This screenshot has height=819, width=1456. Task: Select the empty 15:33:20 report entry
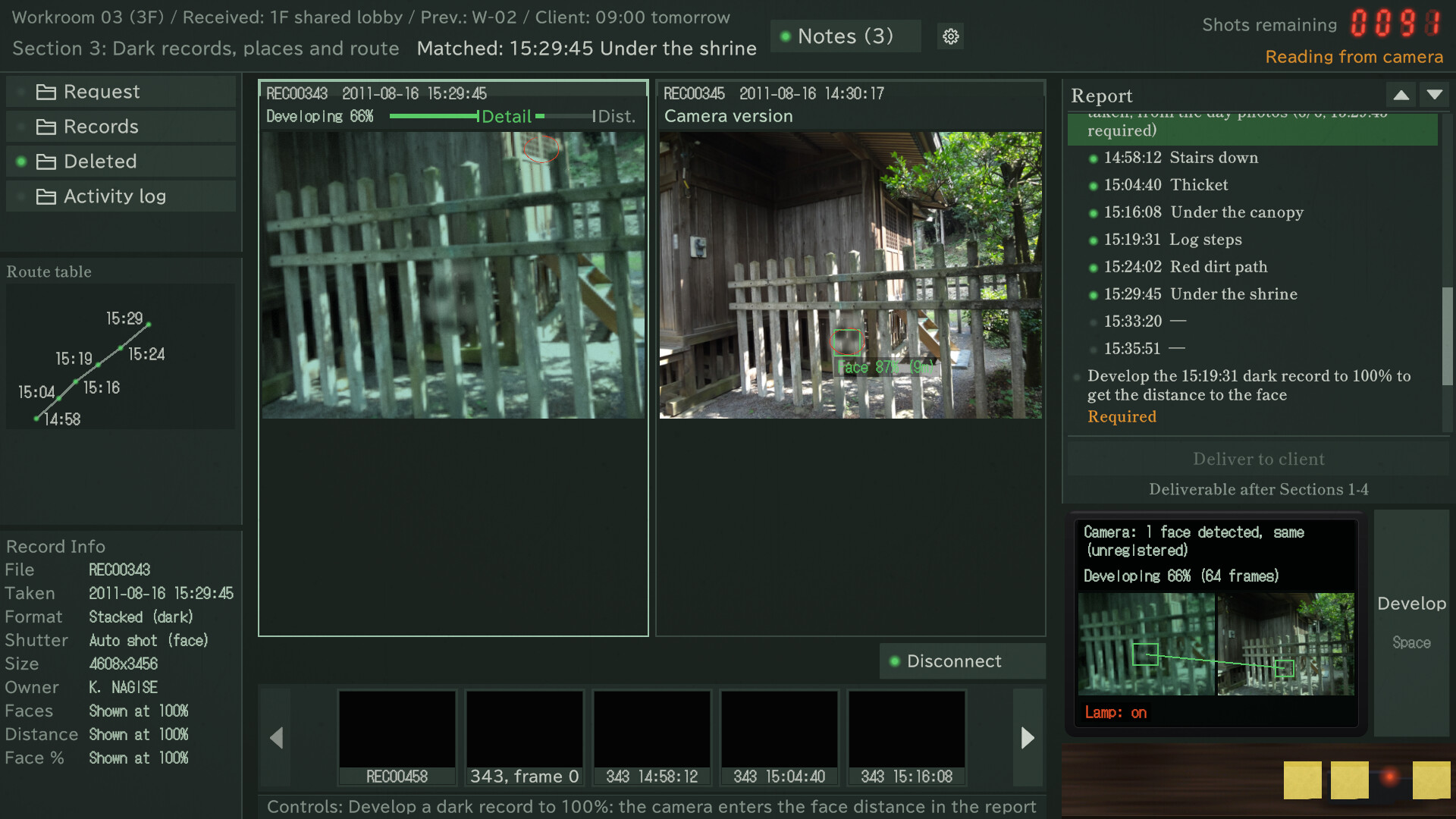click(x=1145, y=322)
